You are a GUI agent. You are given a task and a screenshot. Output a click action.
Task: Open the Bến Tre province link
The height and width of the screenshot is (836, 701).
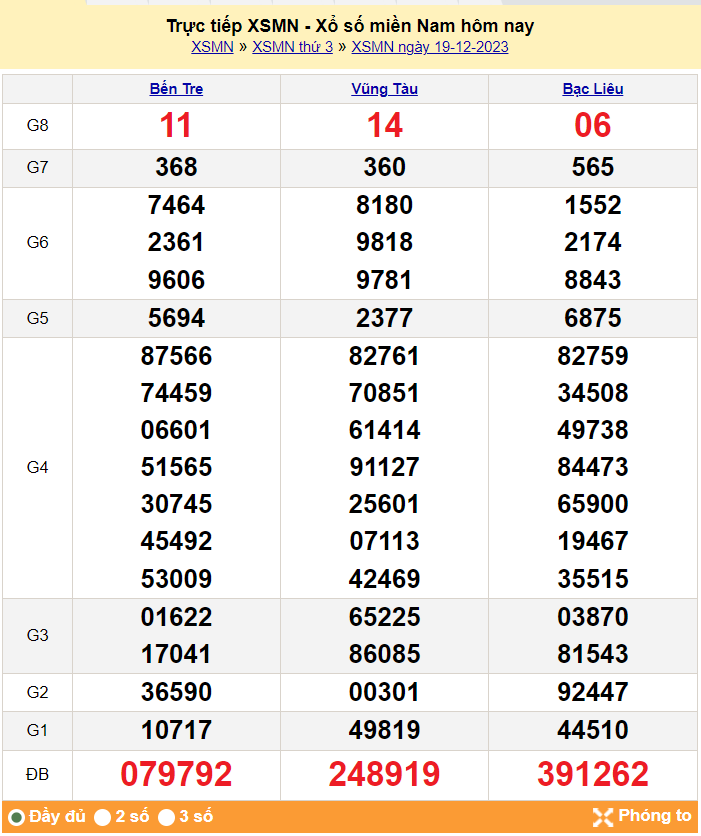pyautogui.click(x=176, y=89)
